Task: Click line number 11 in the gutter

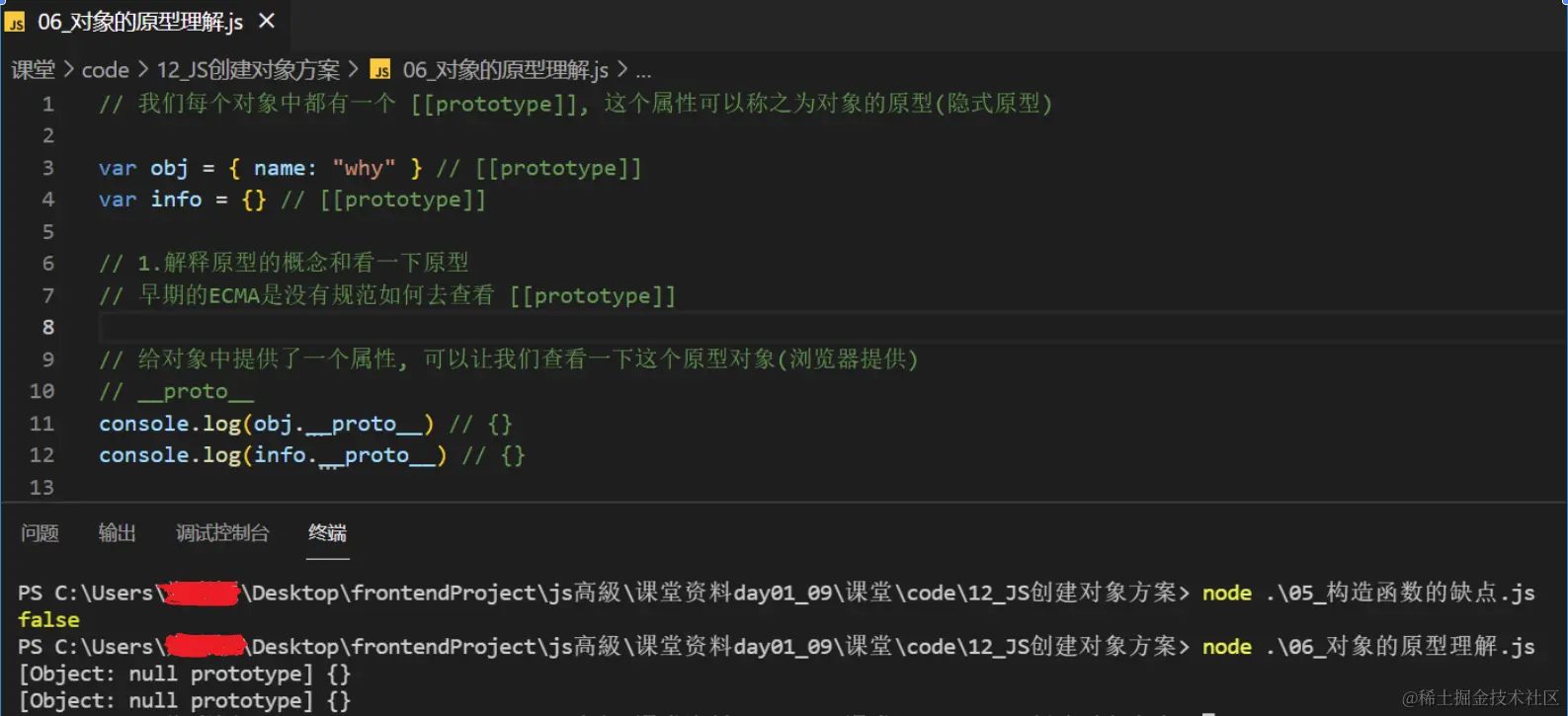Action: click(x=41, y=424)
